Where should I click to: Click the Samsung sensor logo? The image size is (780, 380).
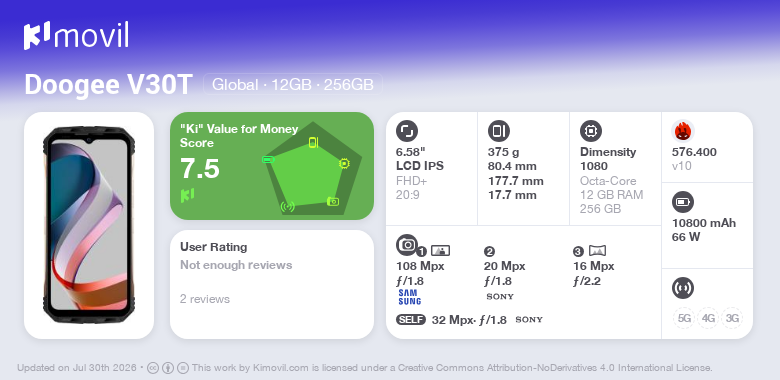[x=409, y=297]
